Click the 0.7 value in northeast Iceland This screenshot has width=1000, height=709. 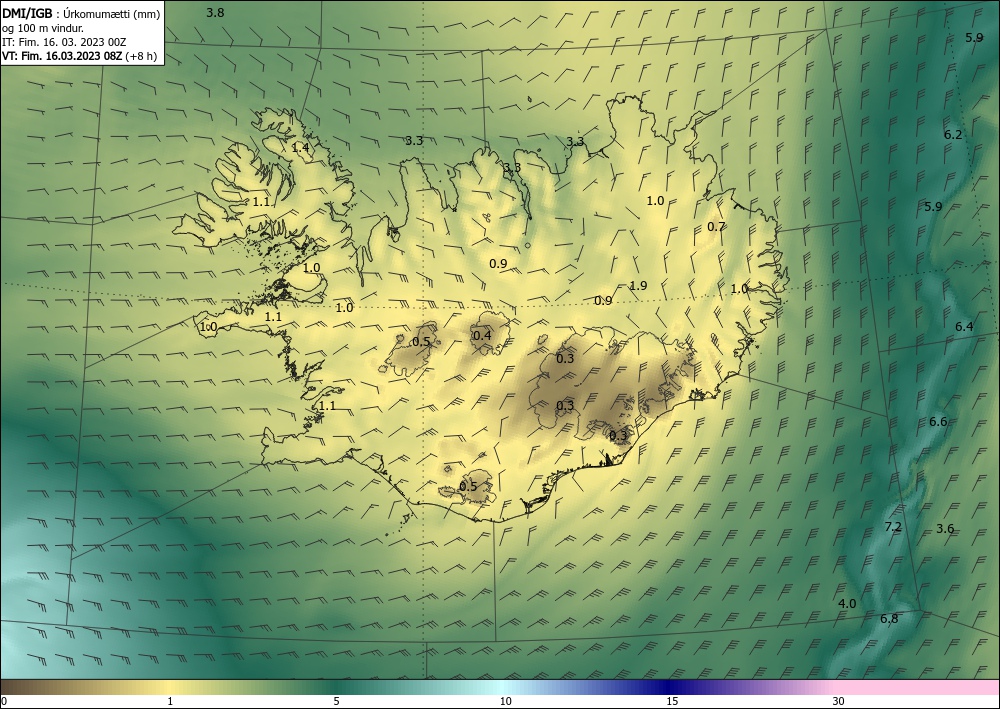pyautogui.click(x=716, y=226)
